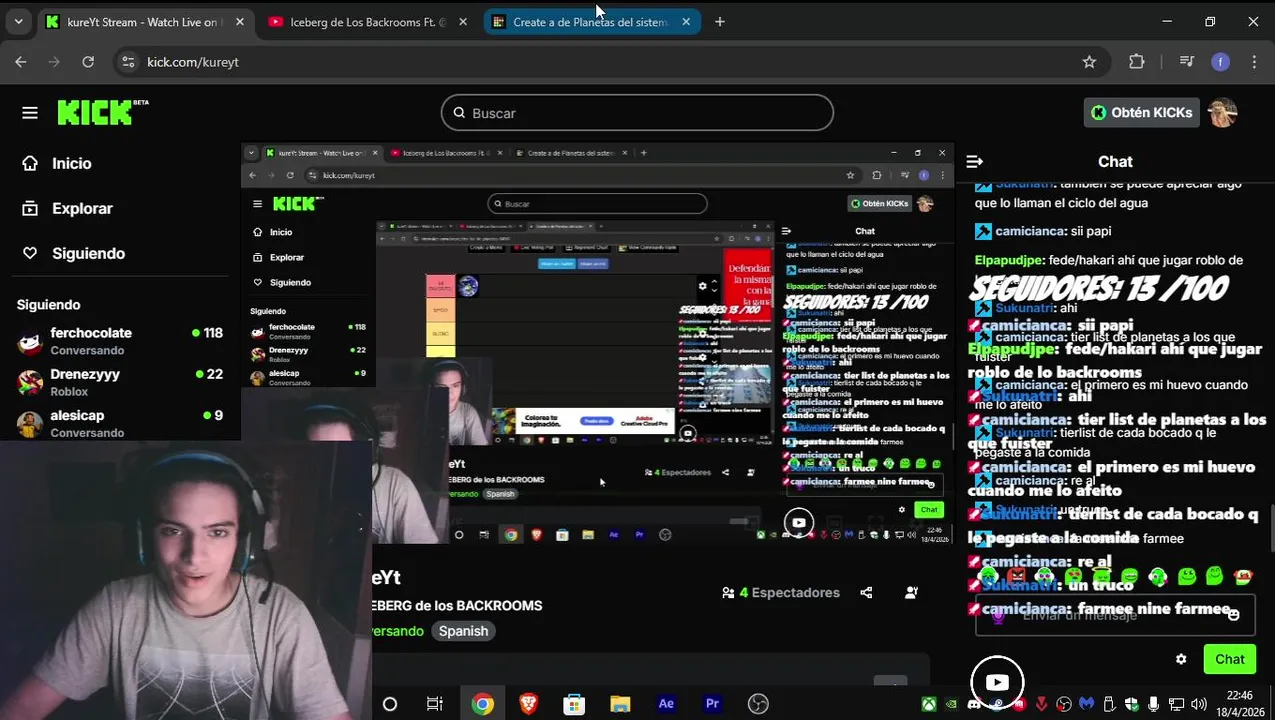This screenshot has width=1275, height=720.
Task: Switch to the Iceberg de Los Backrooms tab
Action: coord(368,22)
